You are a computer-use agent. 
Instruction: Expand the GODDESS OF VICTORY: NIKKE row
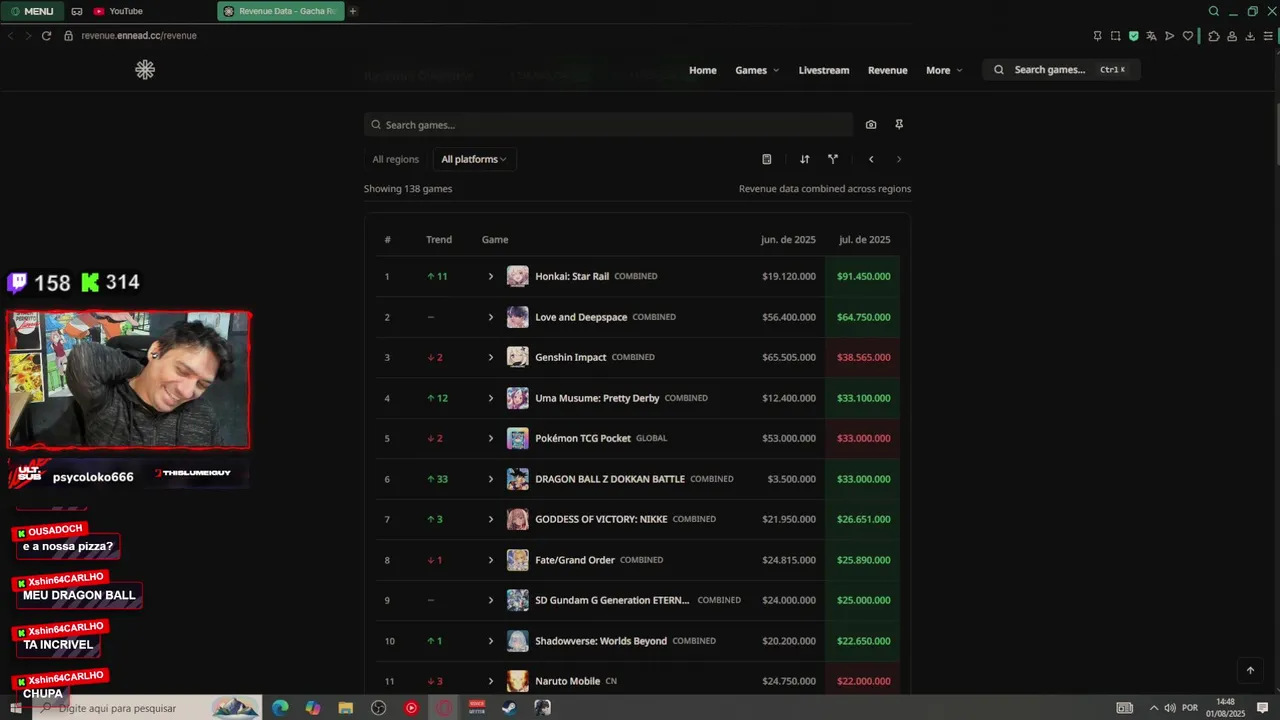coord(490,519)
